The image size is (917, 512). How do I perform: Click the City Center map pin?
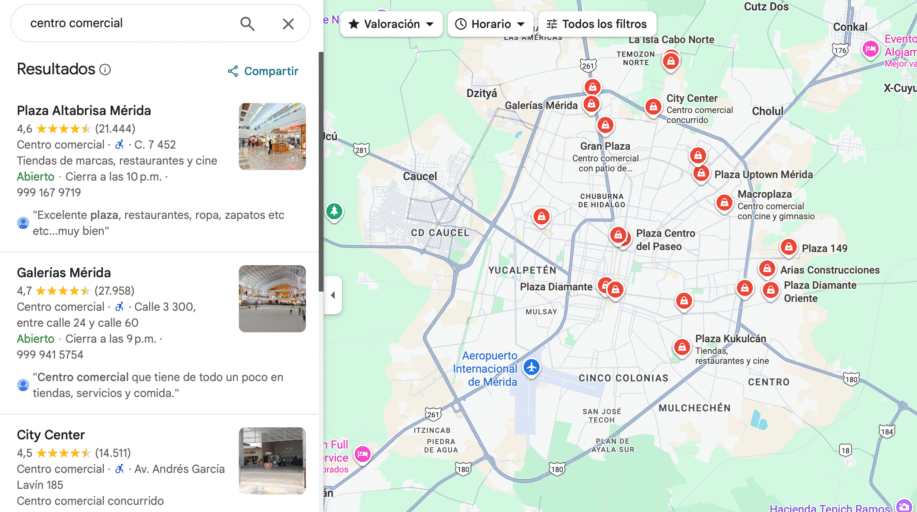click(653, 107)
